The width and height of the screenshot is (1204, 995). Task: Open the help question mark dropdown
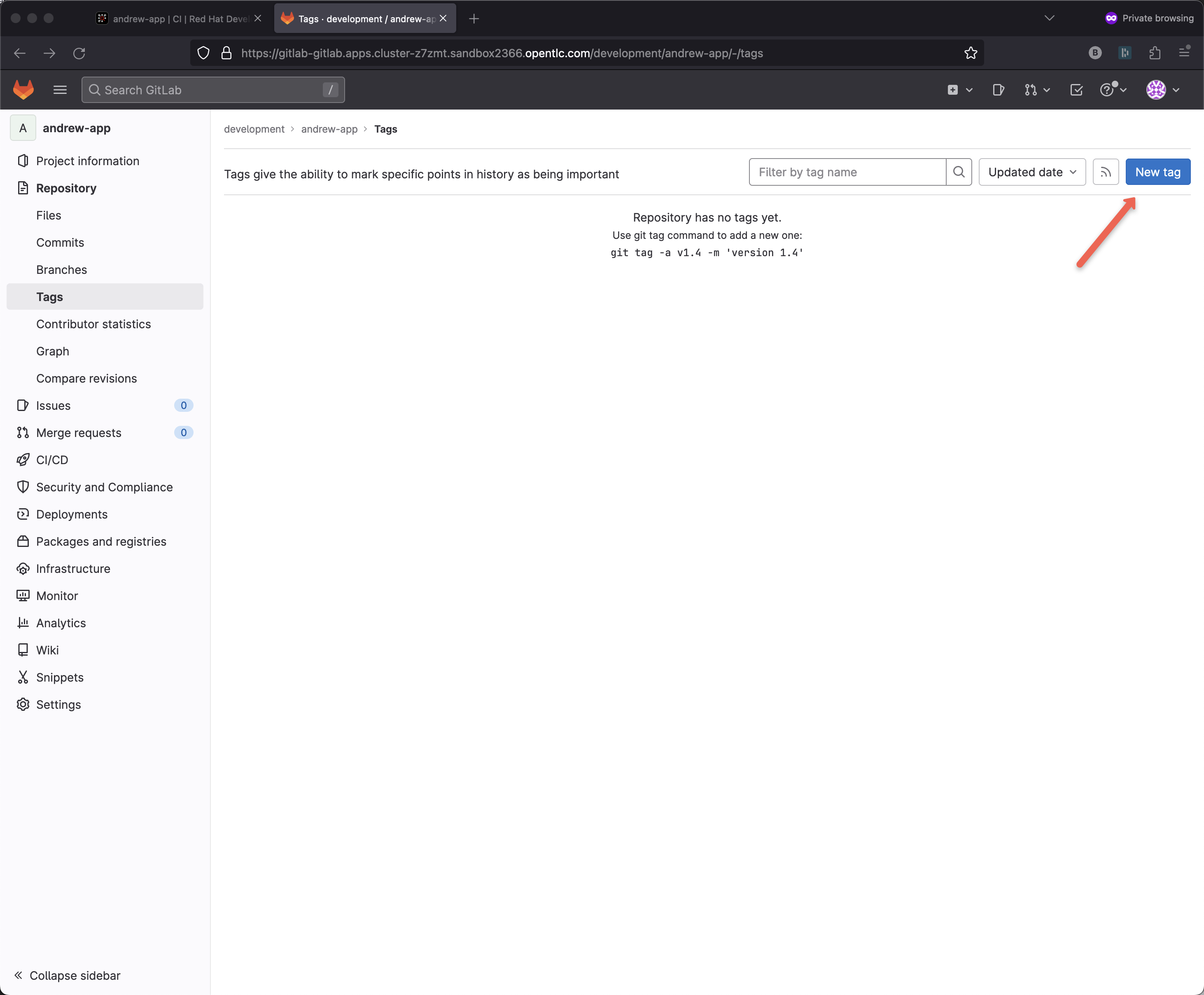[x=1113, y=90]
